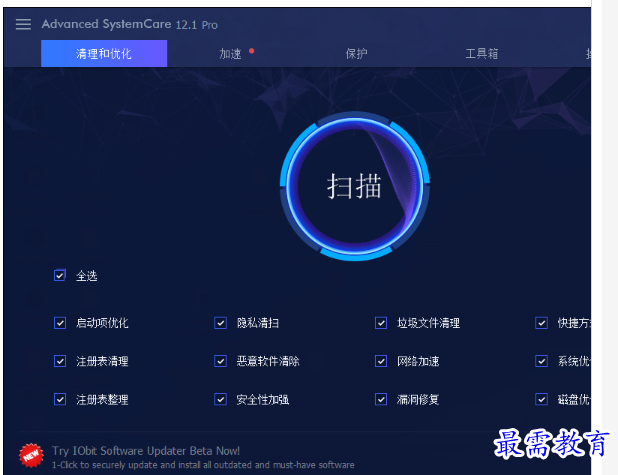Click the 1-Click to securely update description text
Screen dimensions: 618x475
tap(203, 465)
